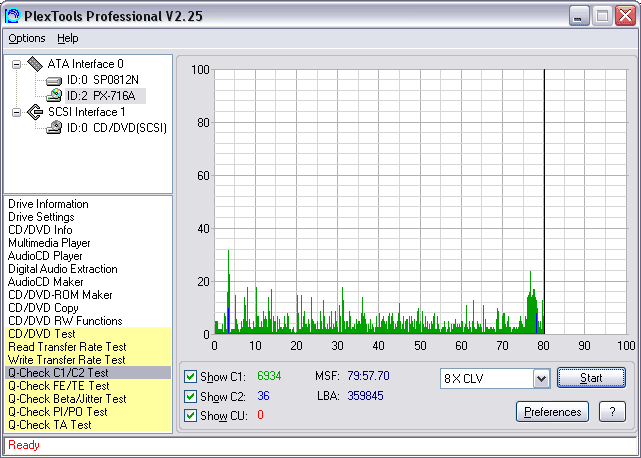The image size is (641, 458).
Task: Open the Help menu
Action: [67, 38]
